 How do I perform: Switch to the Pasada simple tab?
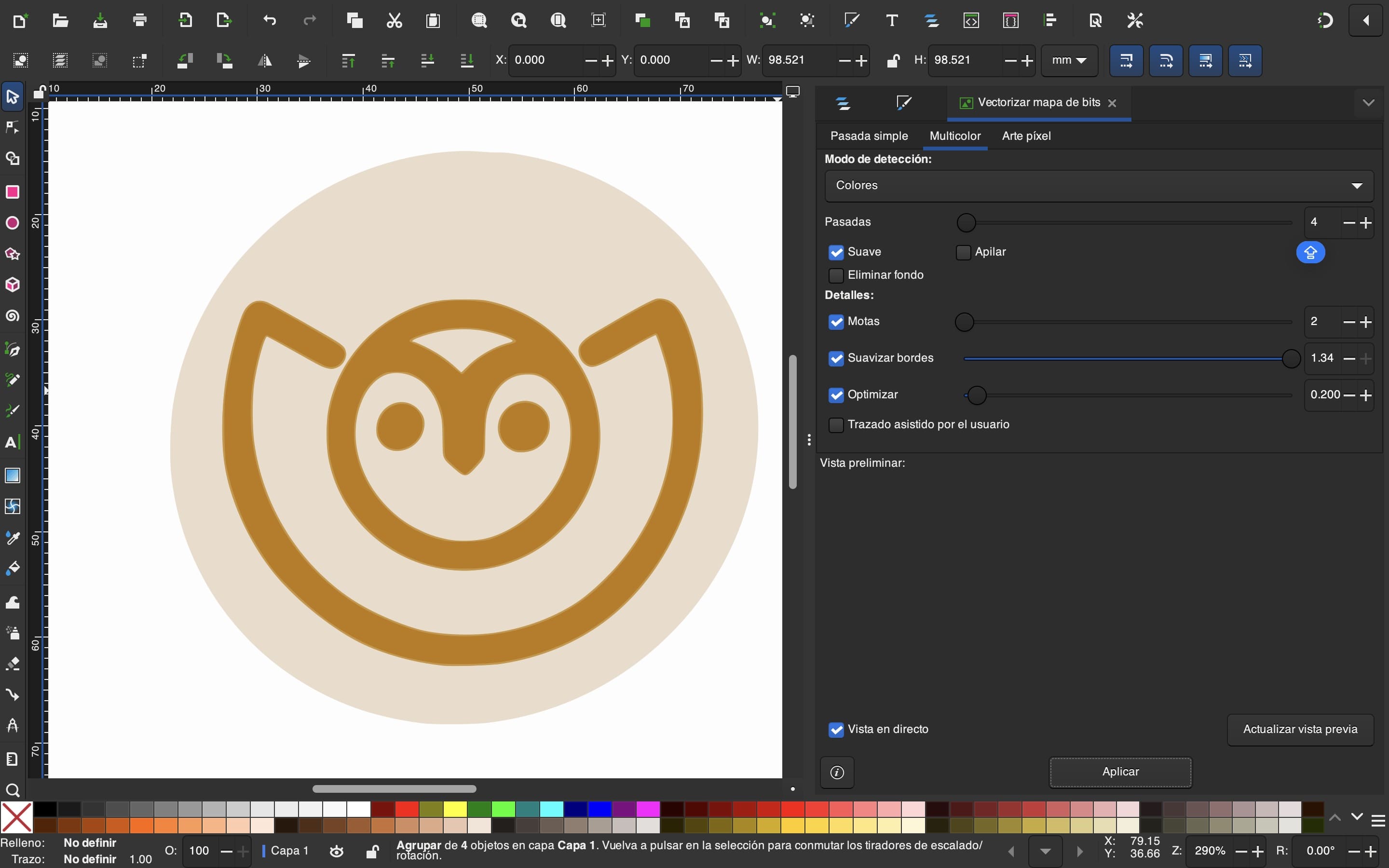coord(869,136)
